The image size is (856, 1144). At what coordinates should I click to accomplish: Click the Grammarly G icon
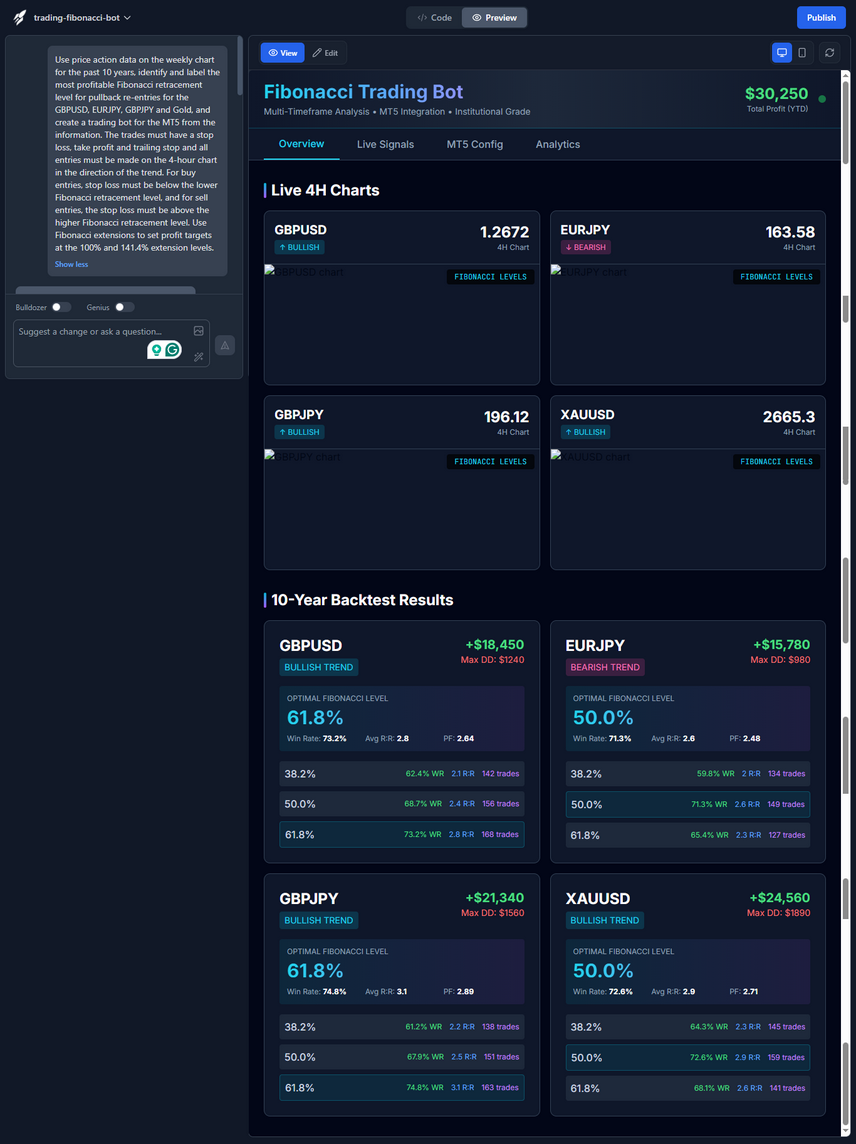coord(173,350)
